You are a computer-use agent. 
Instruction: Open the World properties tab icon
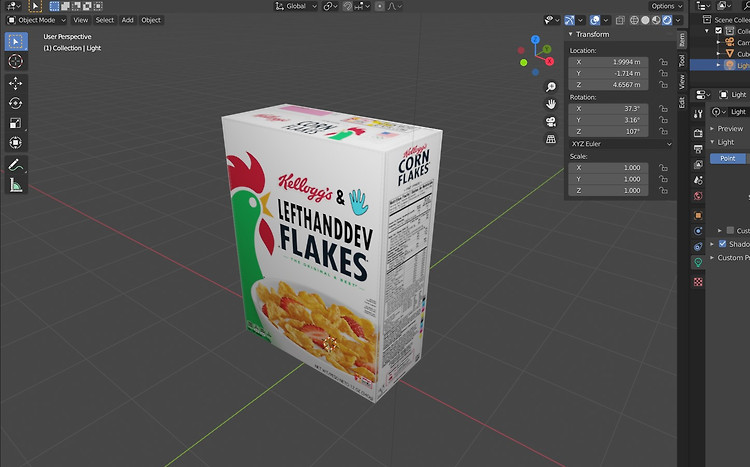click(698, 196)
